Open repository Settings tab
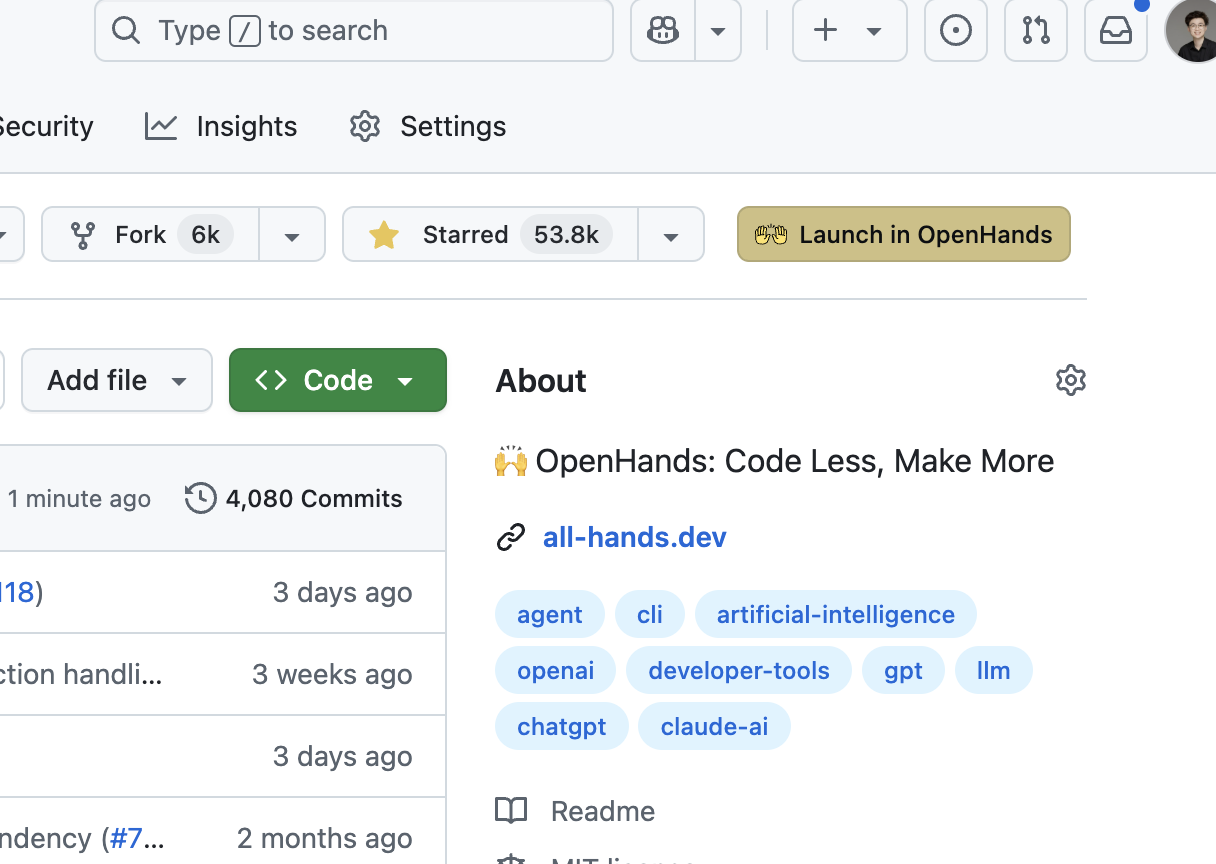The image size is (1216, 864). (x=452, y=126)
